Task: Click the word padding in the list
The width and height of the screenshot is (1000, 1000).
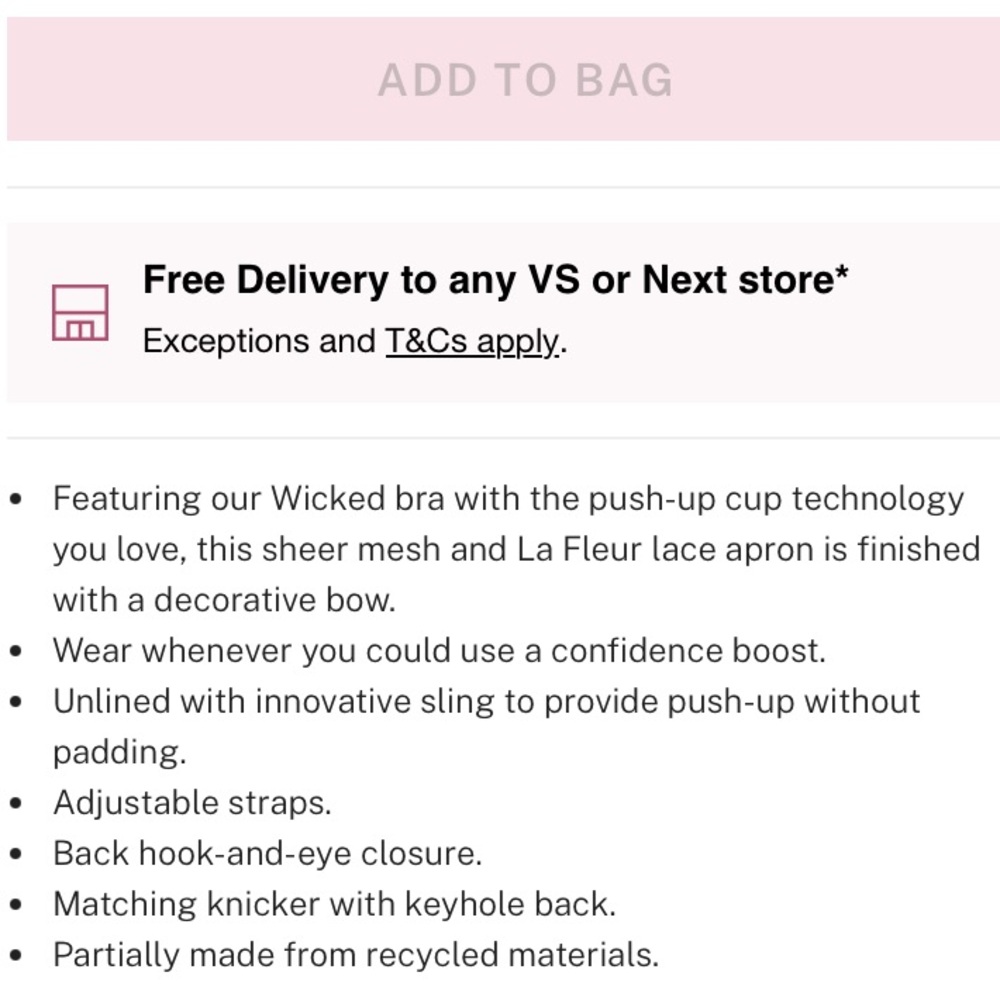Action: (119, 753)
